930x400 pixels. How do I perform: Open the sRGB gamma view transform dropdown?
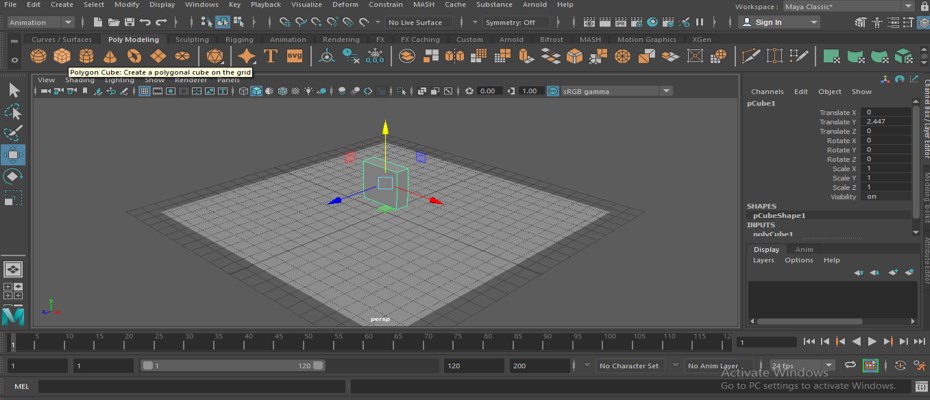[615, 91]
